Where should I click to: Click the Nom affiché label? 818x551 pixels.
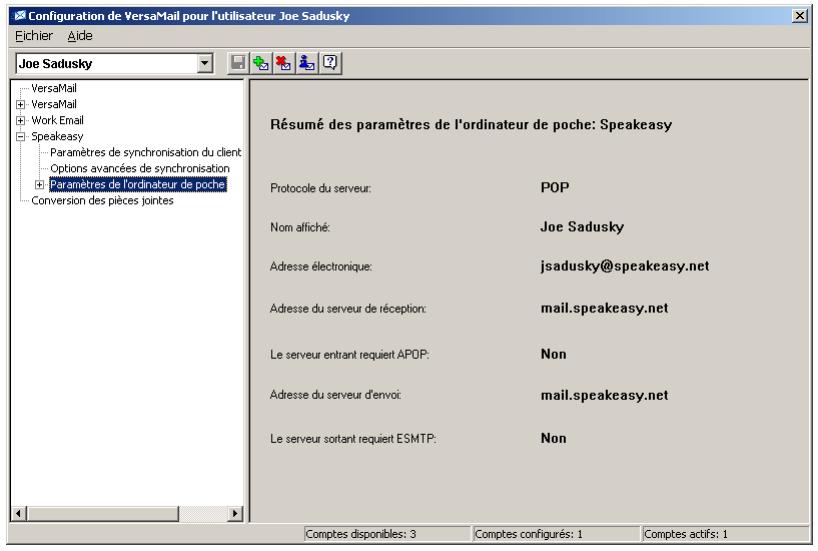[x=300, y=227]
